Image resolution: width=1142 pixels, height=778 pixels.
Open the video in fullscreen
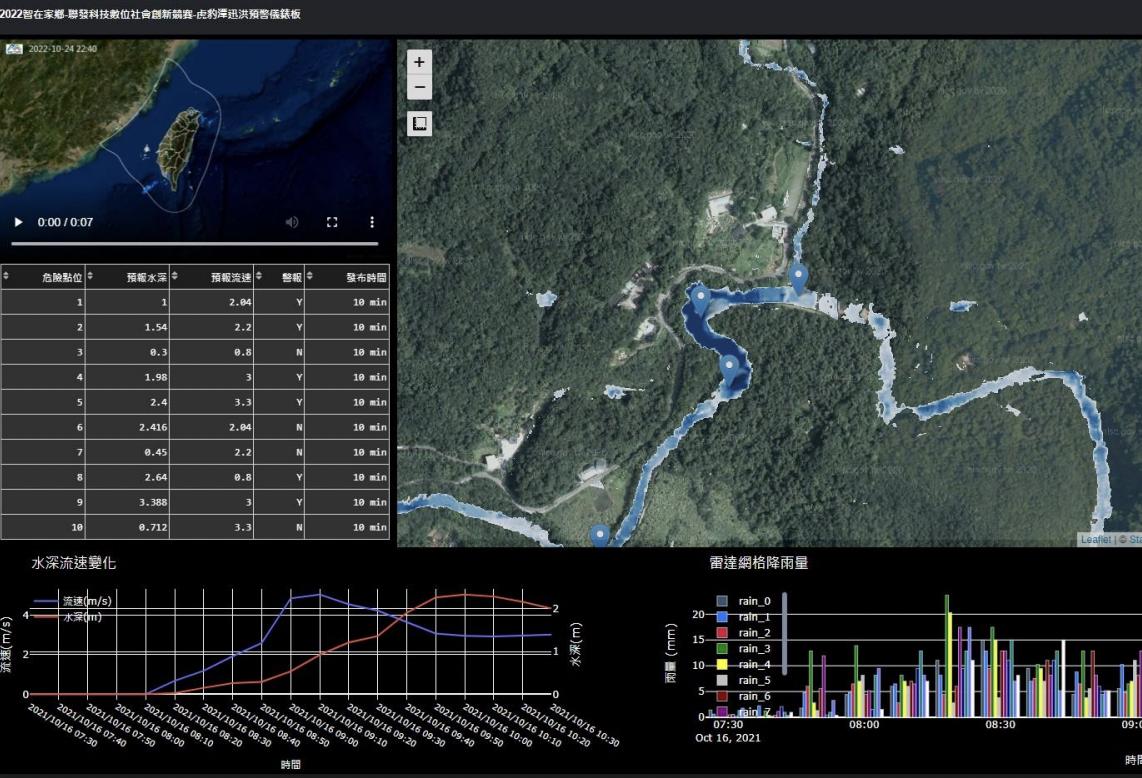[x=332, y=222]
